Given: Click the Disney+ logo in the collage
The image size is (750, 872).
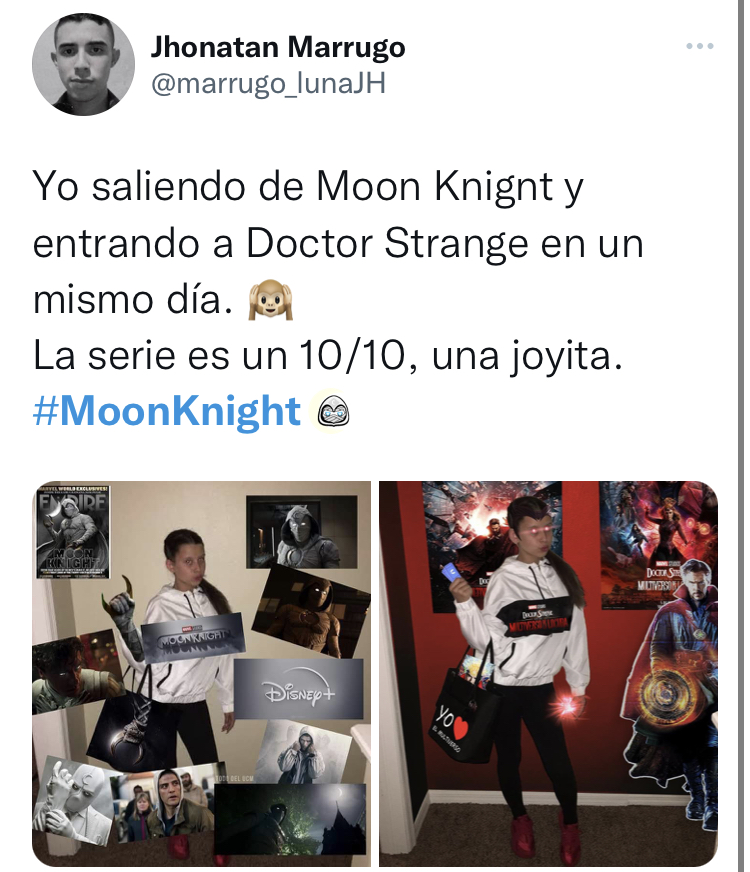Looking at the screenshot, I should click(x=299, y=690).
